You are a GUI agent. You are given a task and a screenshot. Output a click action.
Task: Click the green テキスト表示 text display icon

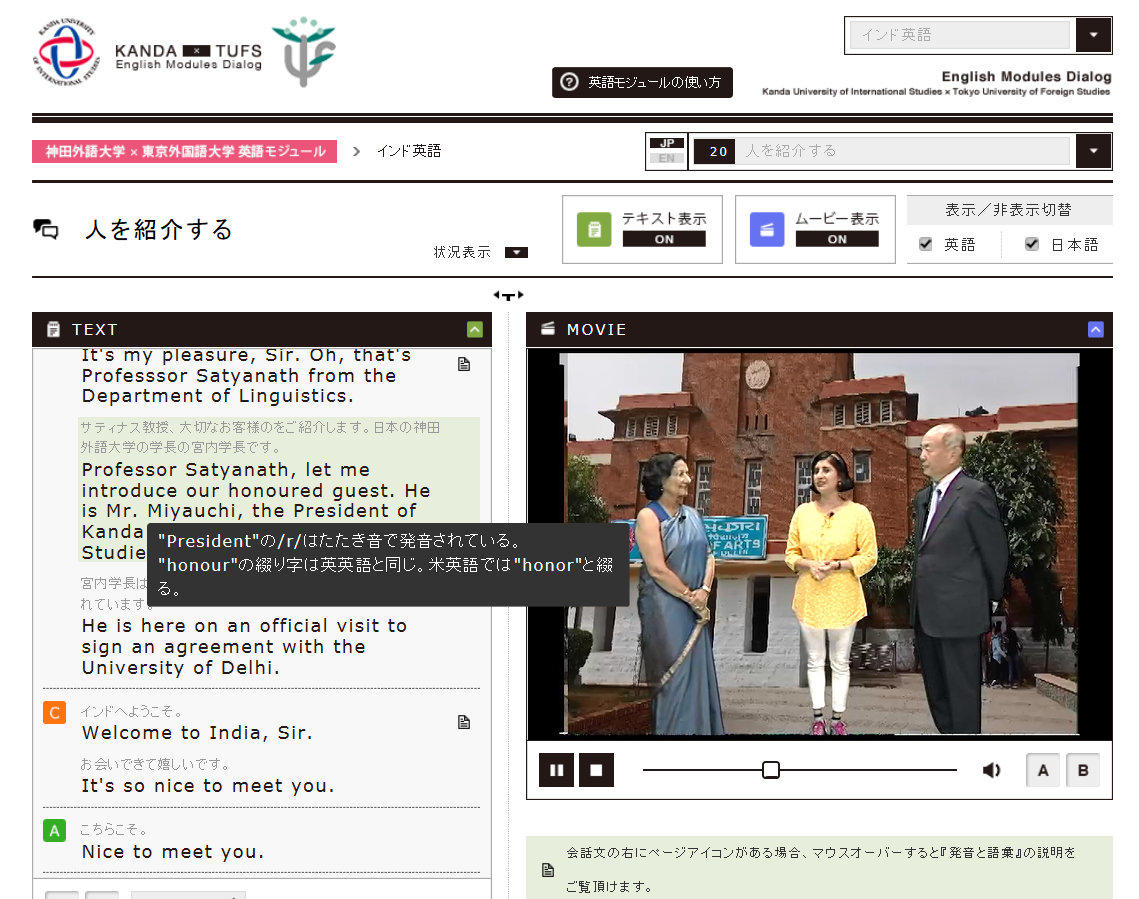[x=596, y=229]
